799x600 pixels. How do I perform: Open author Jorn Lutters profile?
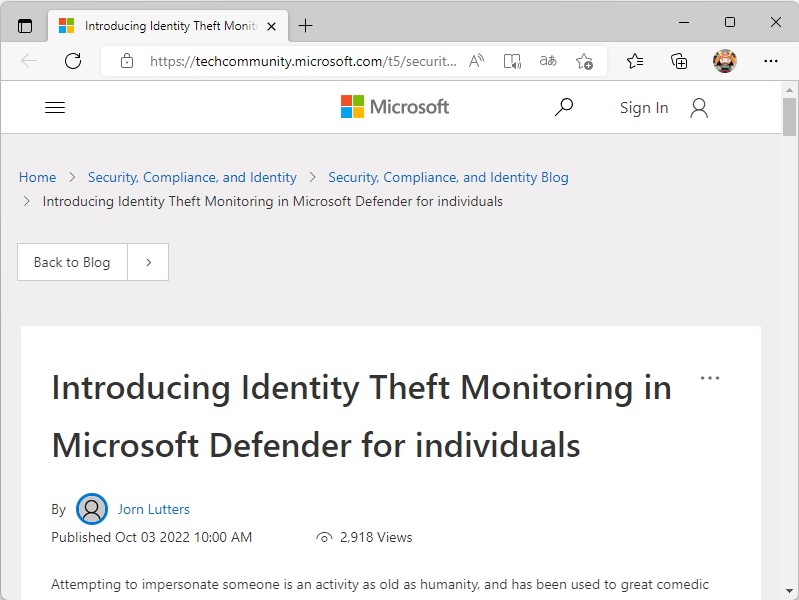click(153, 509)
